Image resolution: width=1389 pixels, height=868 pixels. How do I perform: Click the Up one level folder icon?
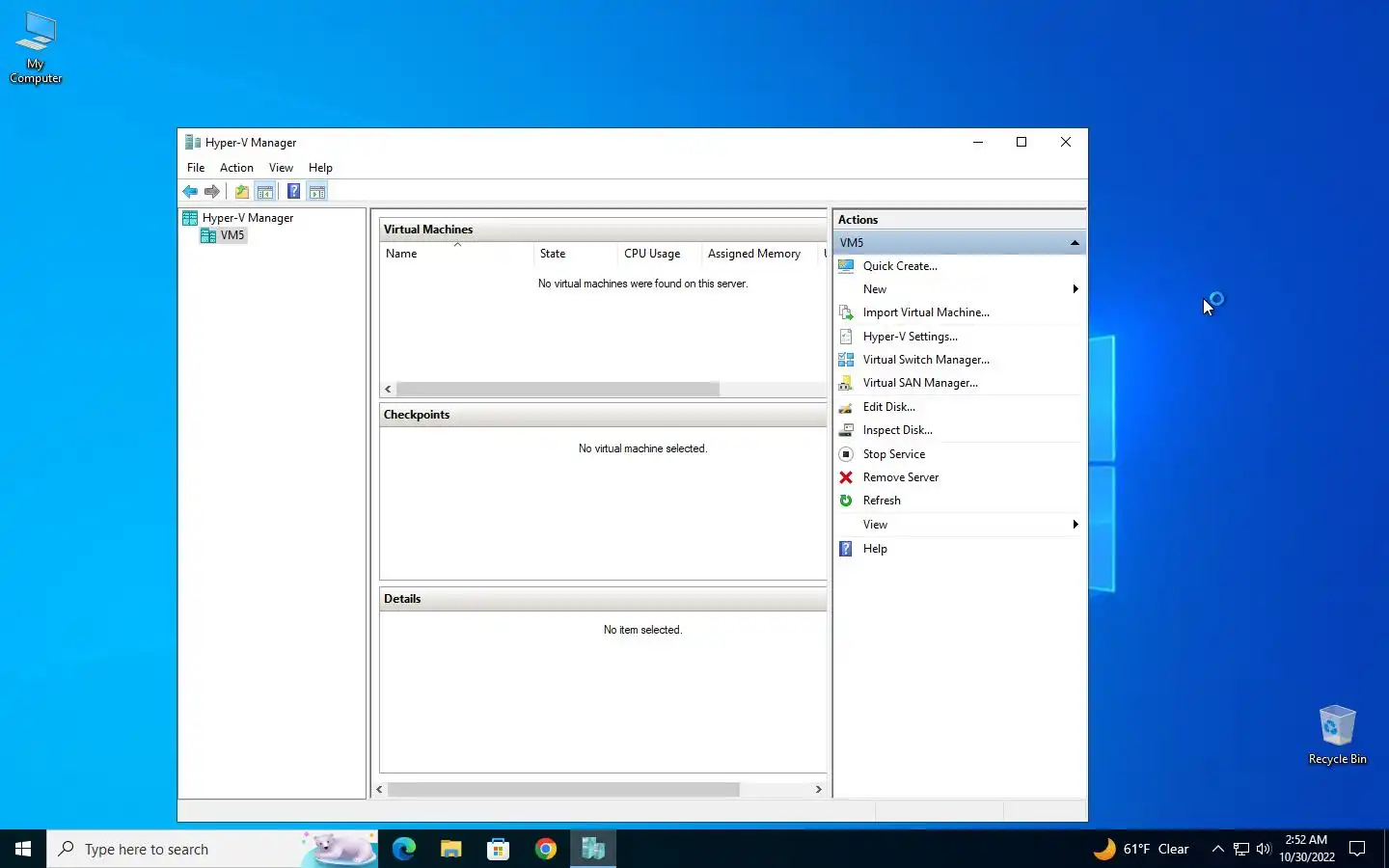coord(242,191)
